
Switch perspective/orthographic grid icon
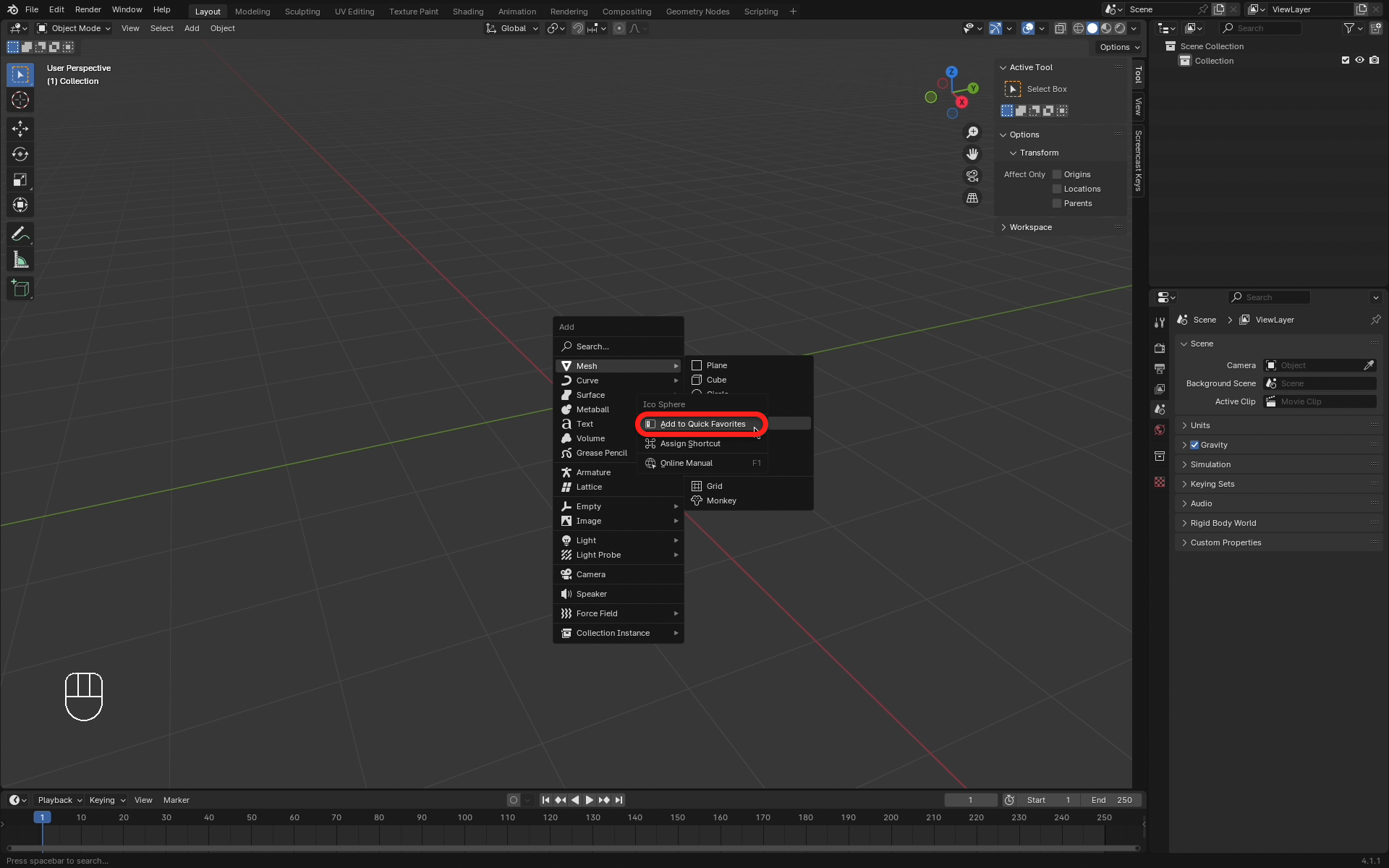pyautogui.click(x=972, y=197)
